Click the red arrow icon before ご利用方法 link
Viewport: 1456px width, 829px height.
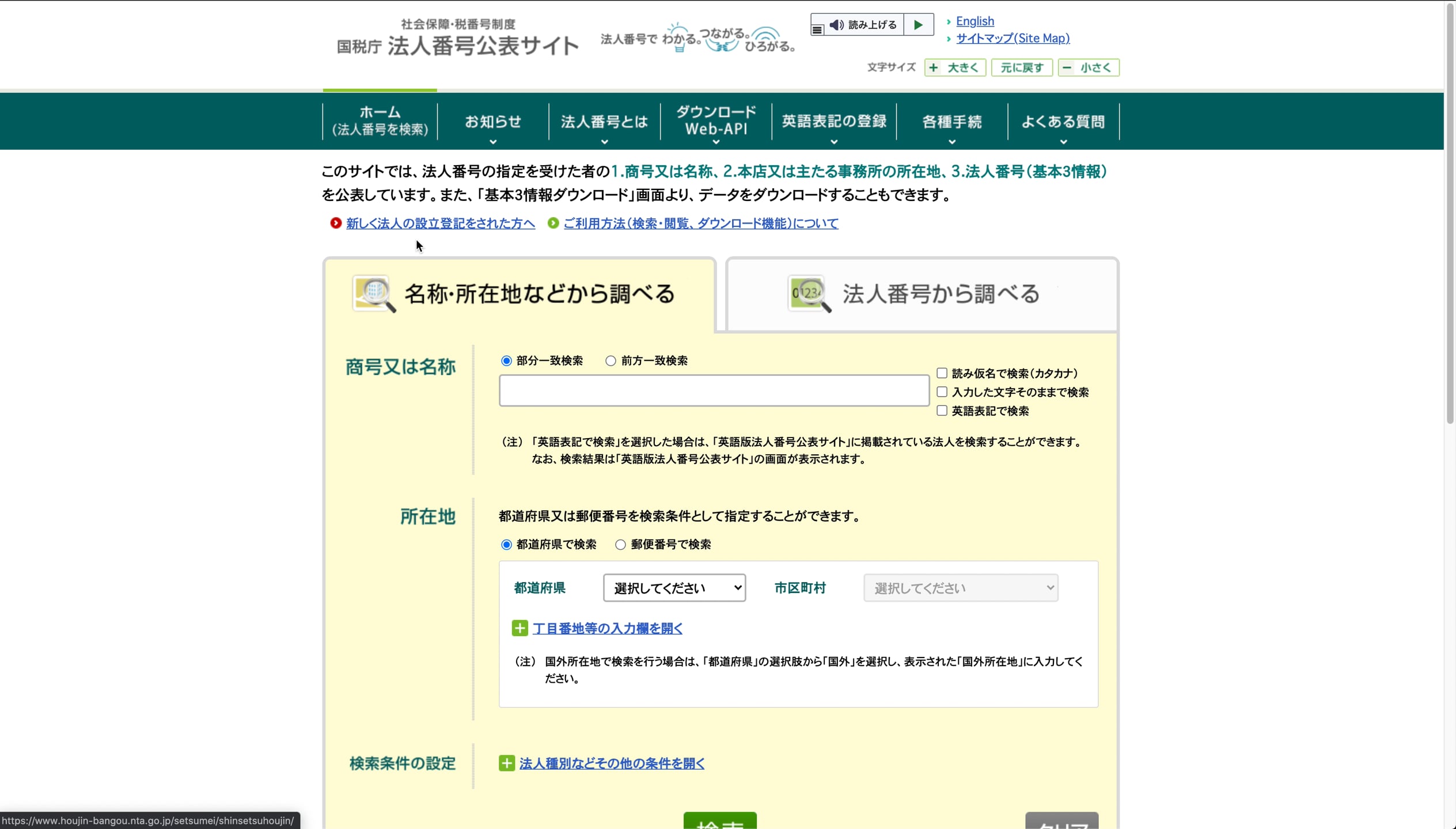coord(552,223)
